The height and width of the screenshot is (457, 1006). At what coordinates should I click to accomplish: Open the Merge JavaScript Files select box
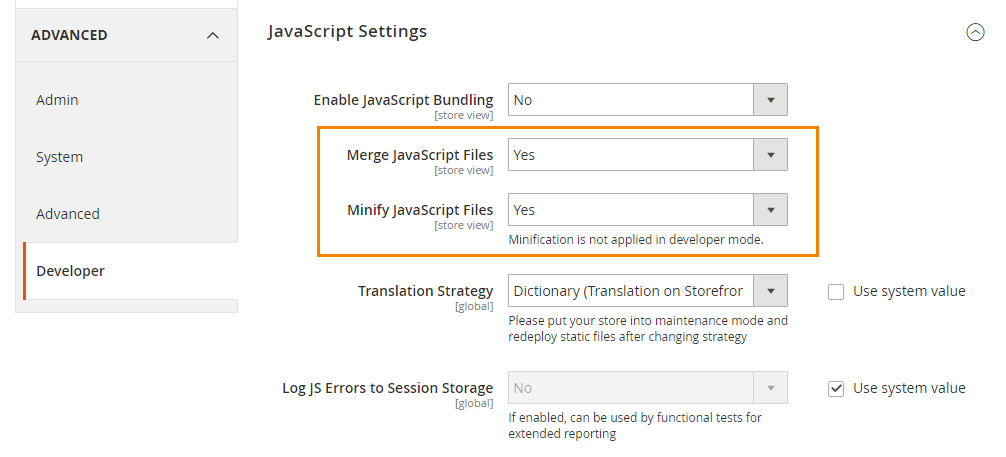click(x=631, y=155)
